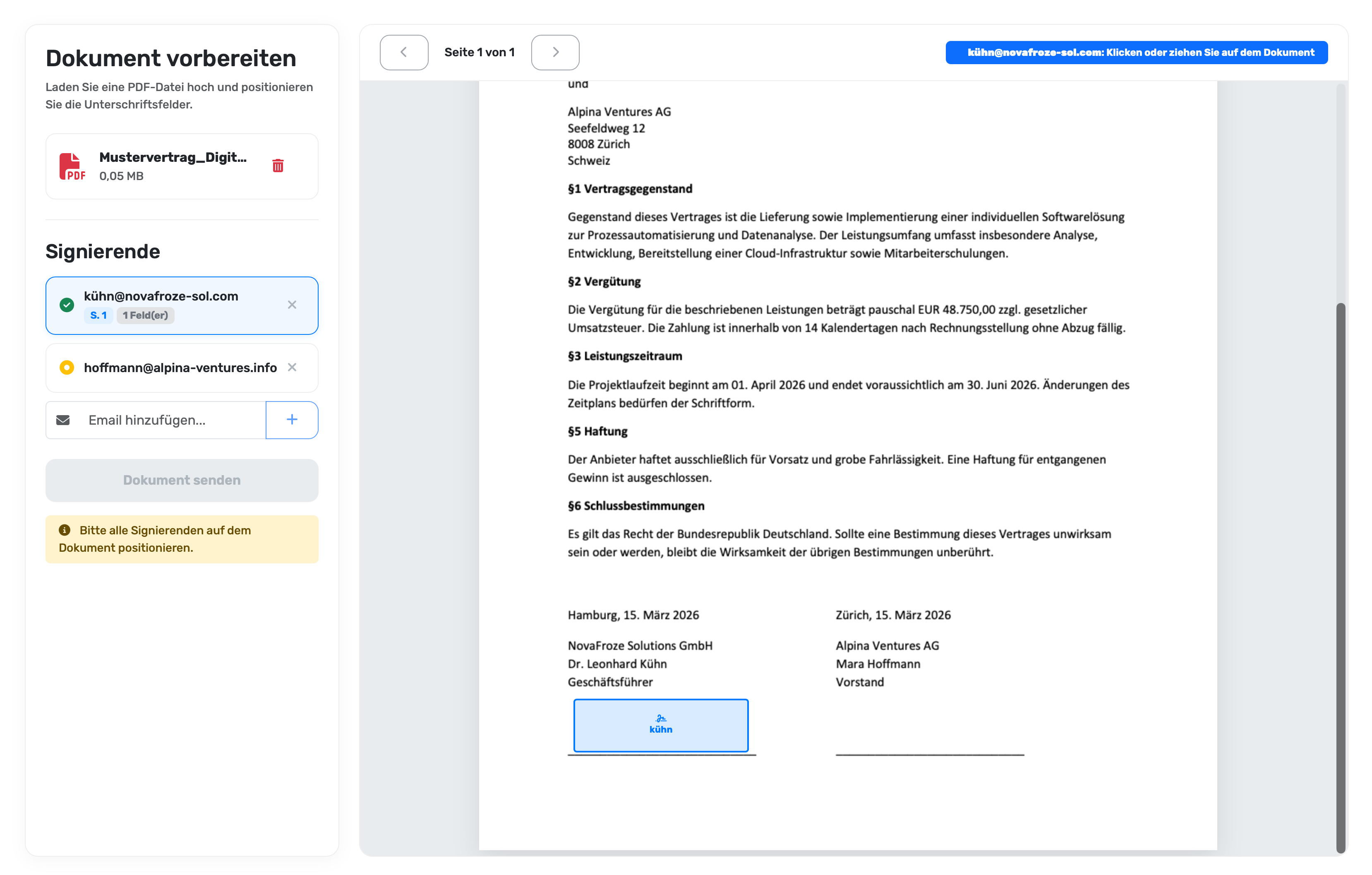The width and height of the screenshot is (1372, 875).
Task: Click the info icon in yellow warning
Action: click(65, 530)
